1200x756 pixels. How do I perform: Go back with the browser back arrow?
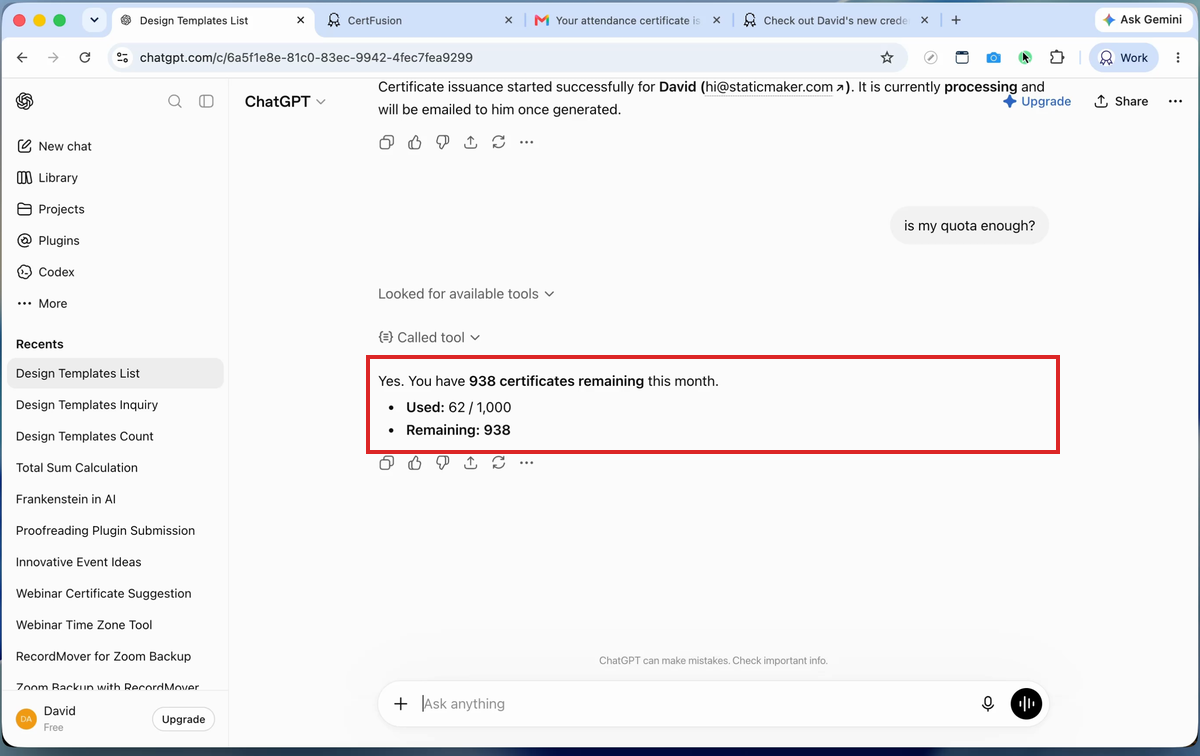(22, 58)
